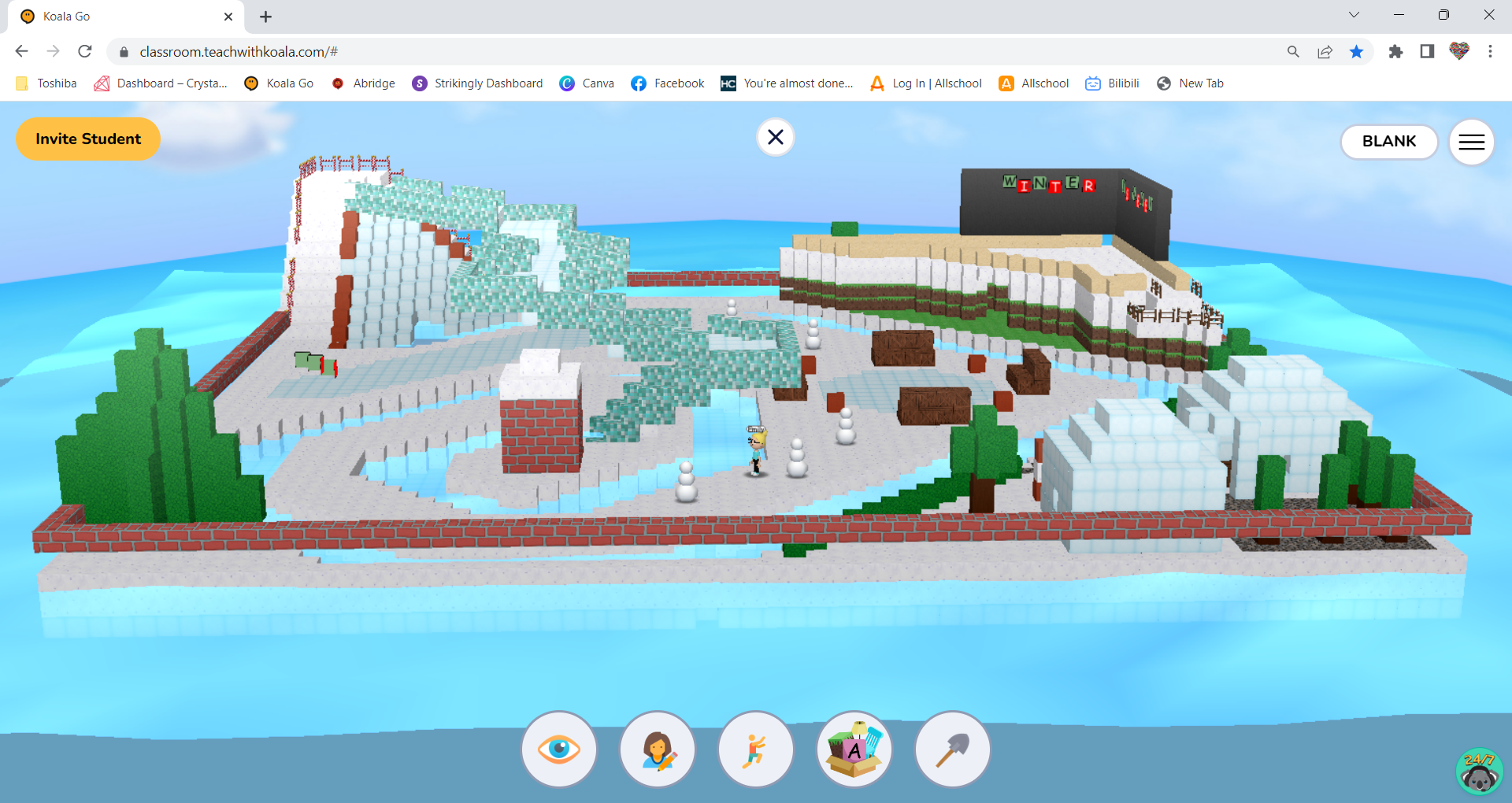Select the eye view mode tool
Screen dimensions: 1512x803
558,749
